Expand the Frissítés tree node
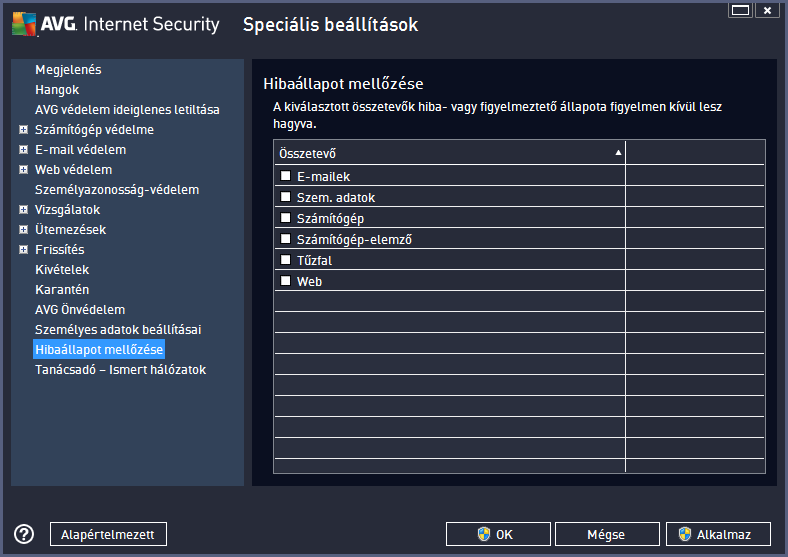This screenshot has height=557, width=788. point(23,250)
